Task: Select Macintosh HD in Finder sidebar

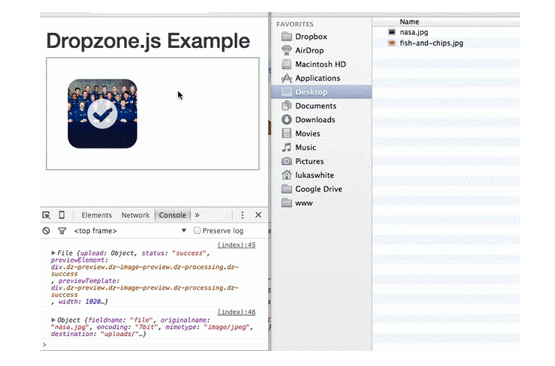Action: (x=320, y=64)
